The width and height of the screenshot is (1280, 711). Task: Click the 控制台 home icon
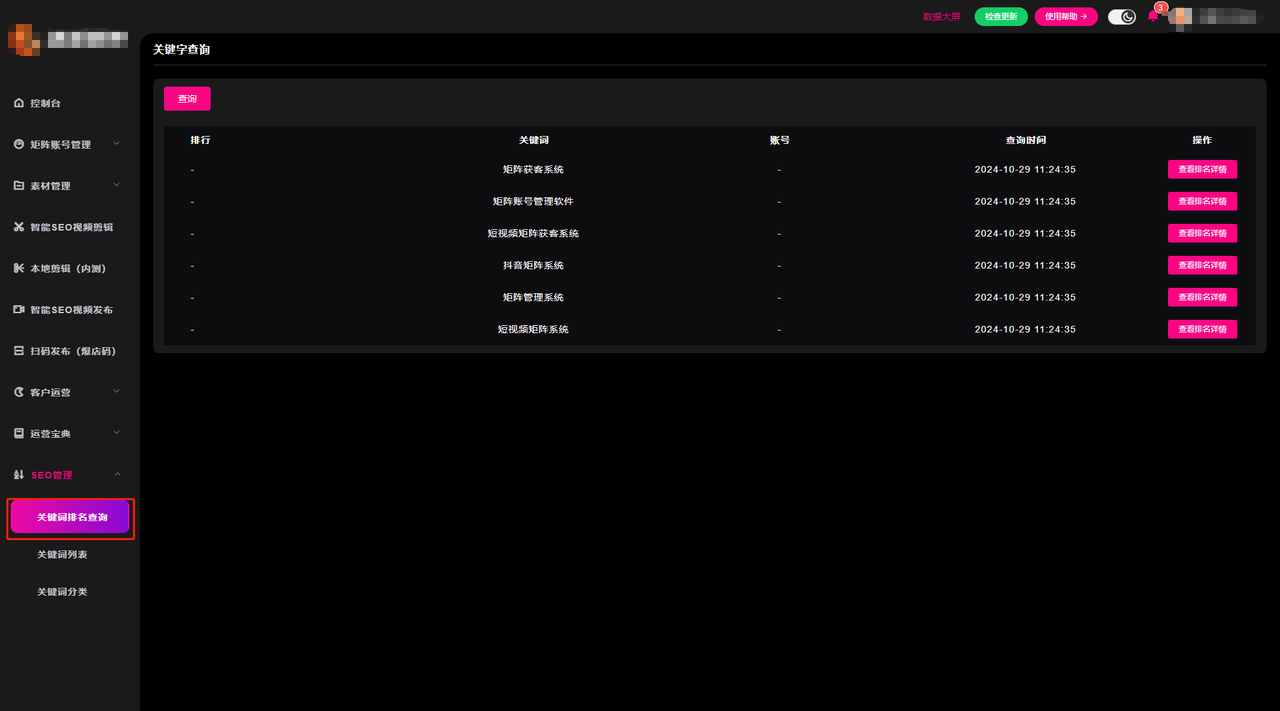[x=19, y=103]
